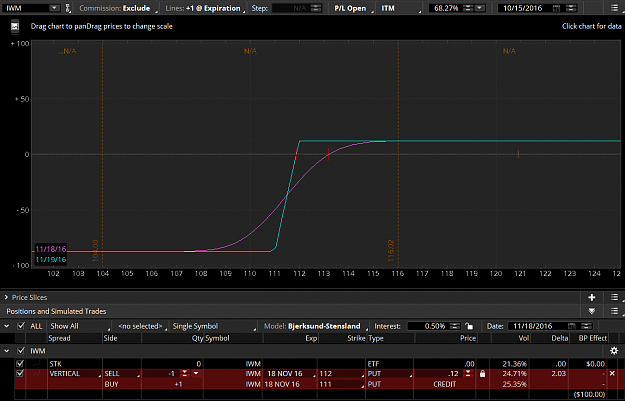Click the 116.02 vertical price marker label
This screenshot has width=625, height=401.
click(x=391, y=250)
